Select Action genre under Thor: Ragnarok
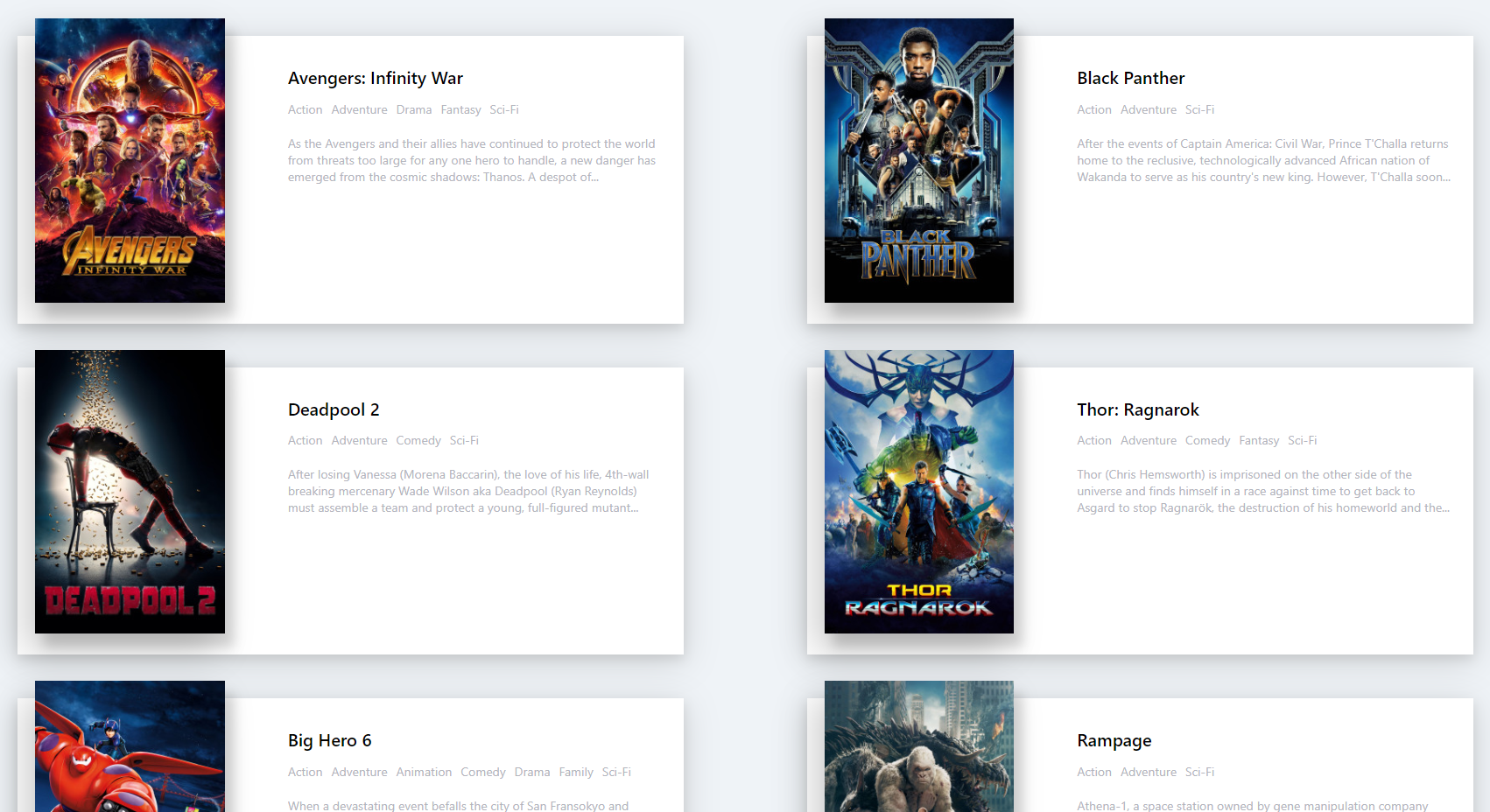 pyautogui.click(x=1094, y=440)
